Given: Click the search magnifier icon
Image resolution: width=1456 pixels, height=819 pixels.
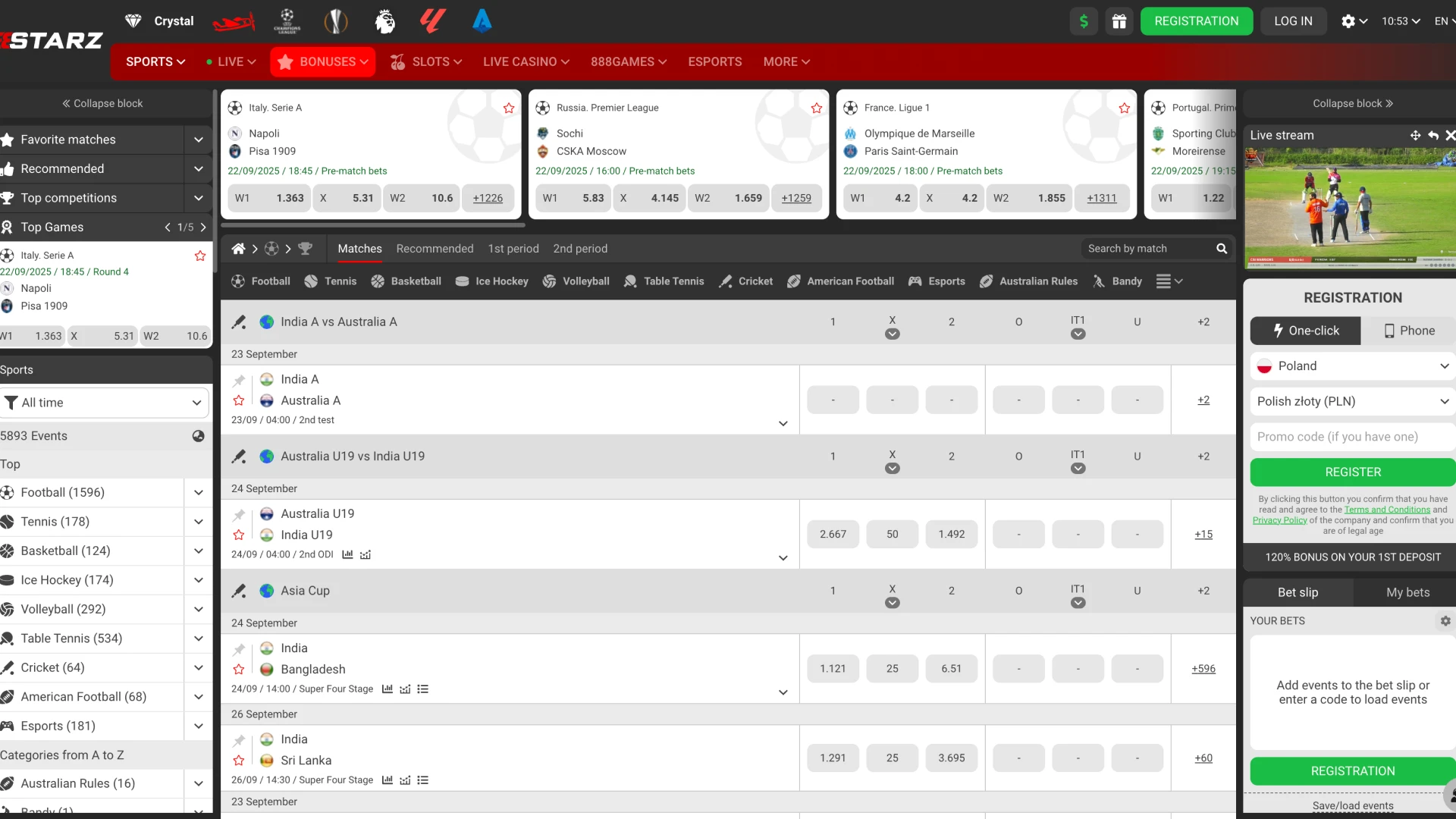Looking at the screenshot, I should (1222, 249).
